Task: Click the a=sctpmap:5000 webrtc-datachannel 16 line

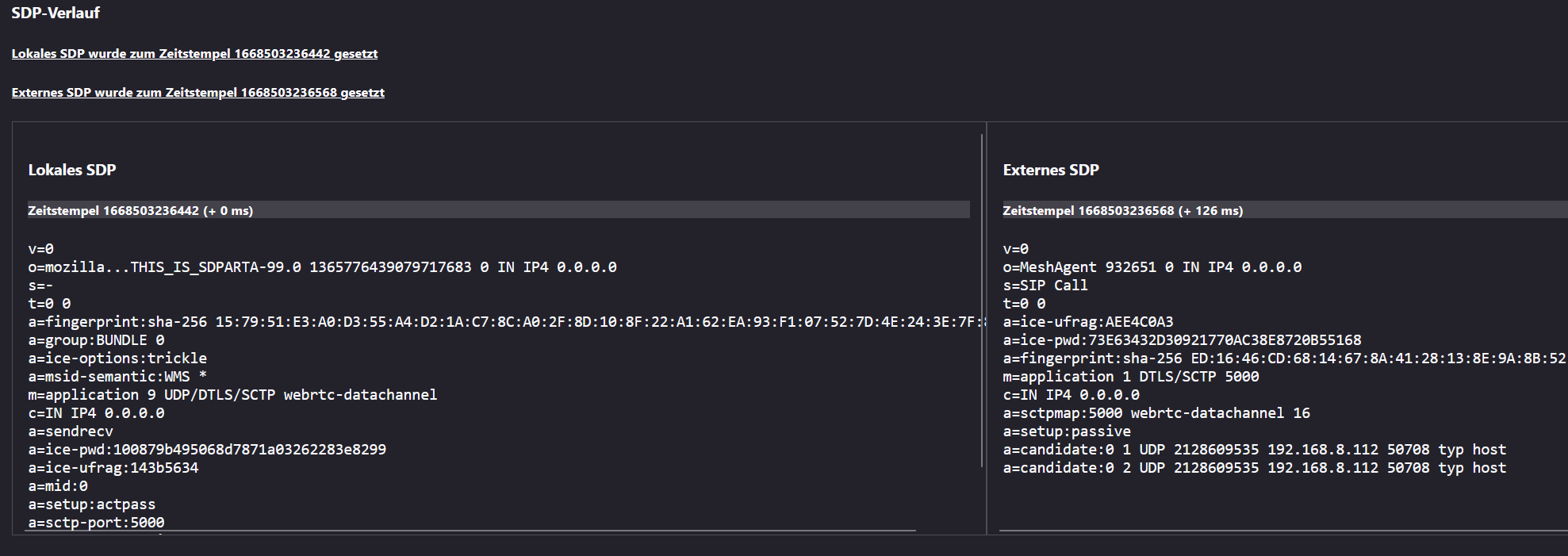Action: 1156,413
